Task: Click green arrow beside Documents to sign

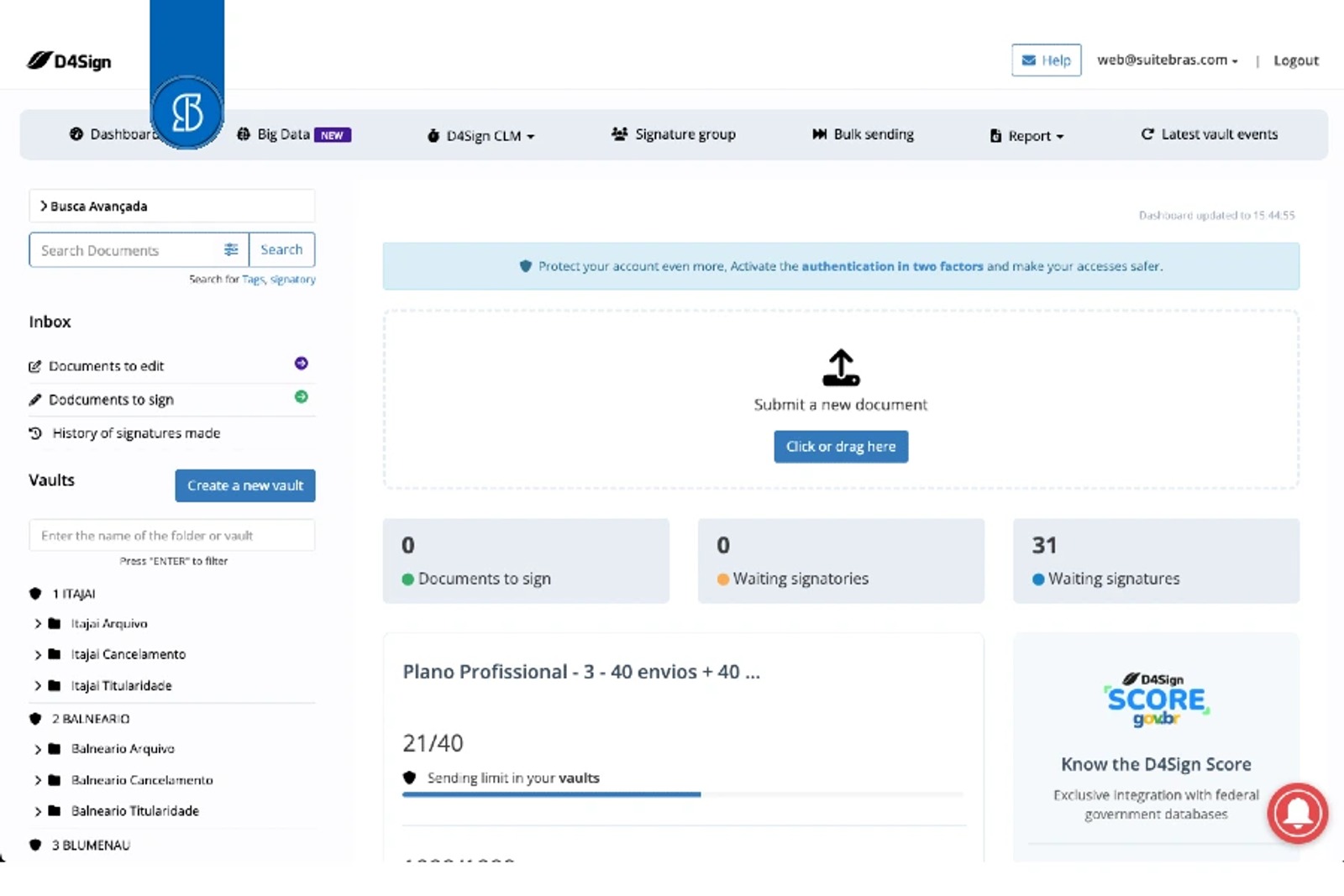Action: point(301,396)
